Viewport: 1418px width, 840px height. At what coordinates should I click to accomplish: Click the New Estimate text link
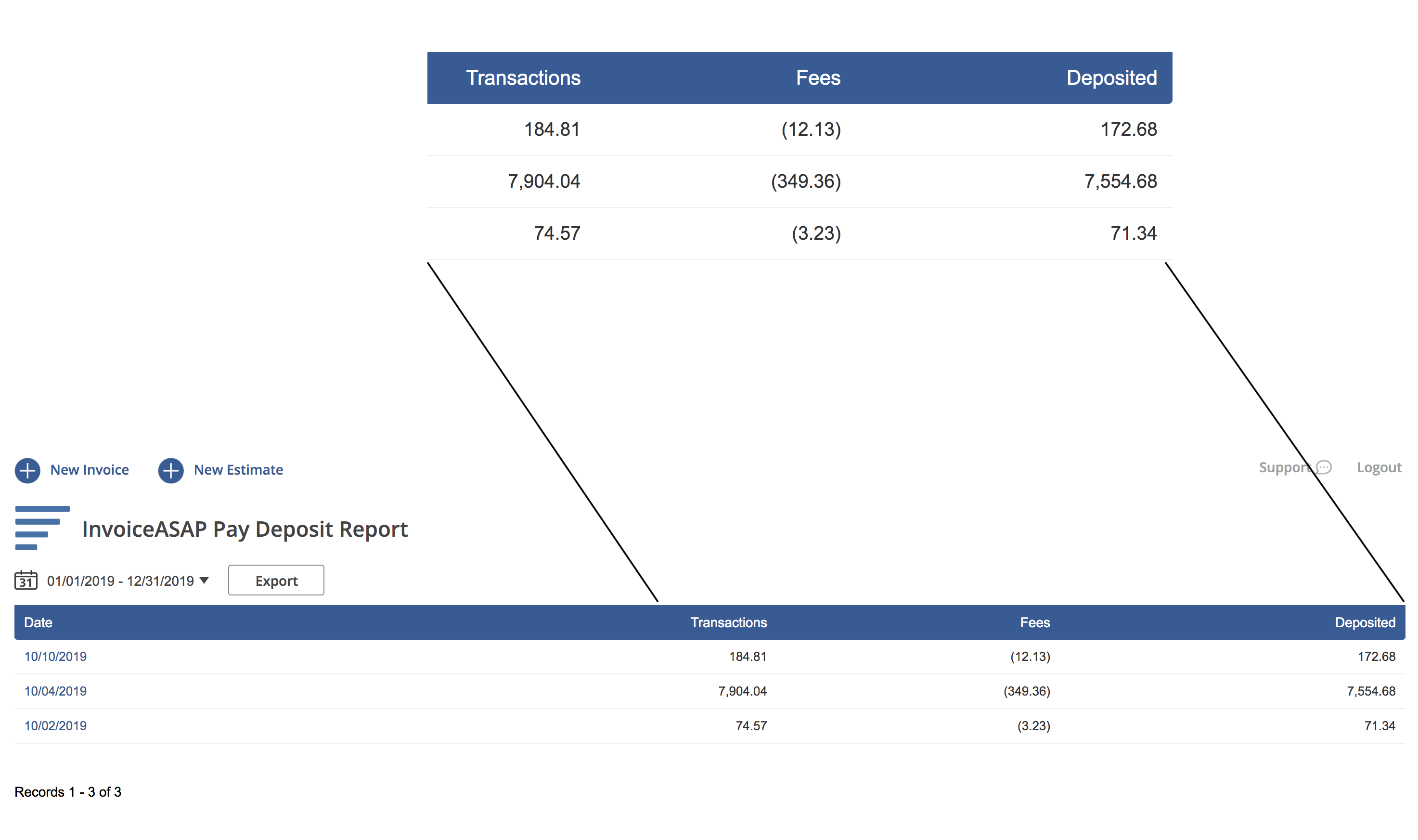238,470
